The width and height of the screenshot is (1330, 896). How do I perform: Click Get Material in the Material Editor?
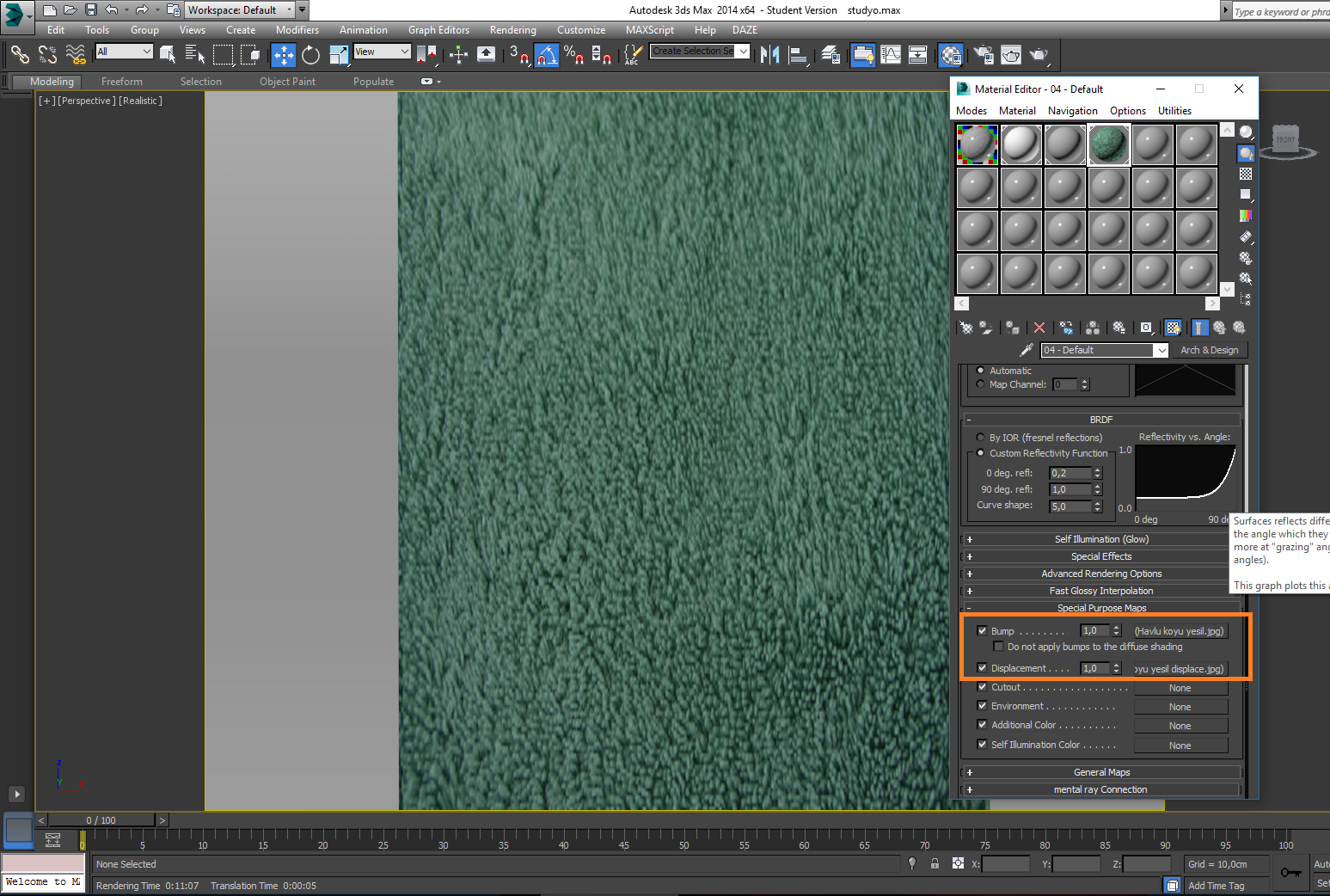(x=965, y=328)
